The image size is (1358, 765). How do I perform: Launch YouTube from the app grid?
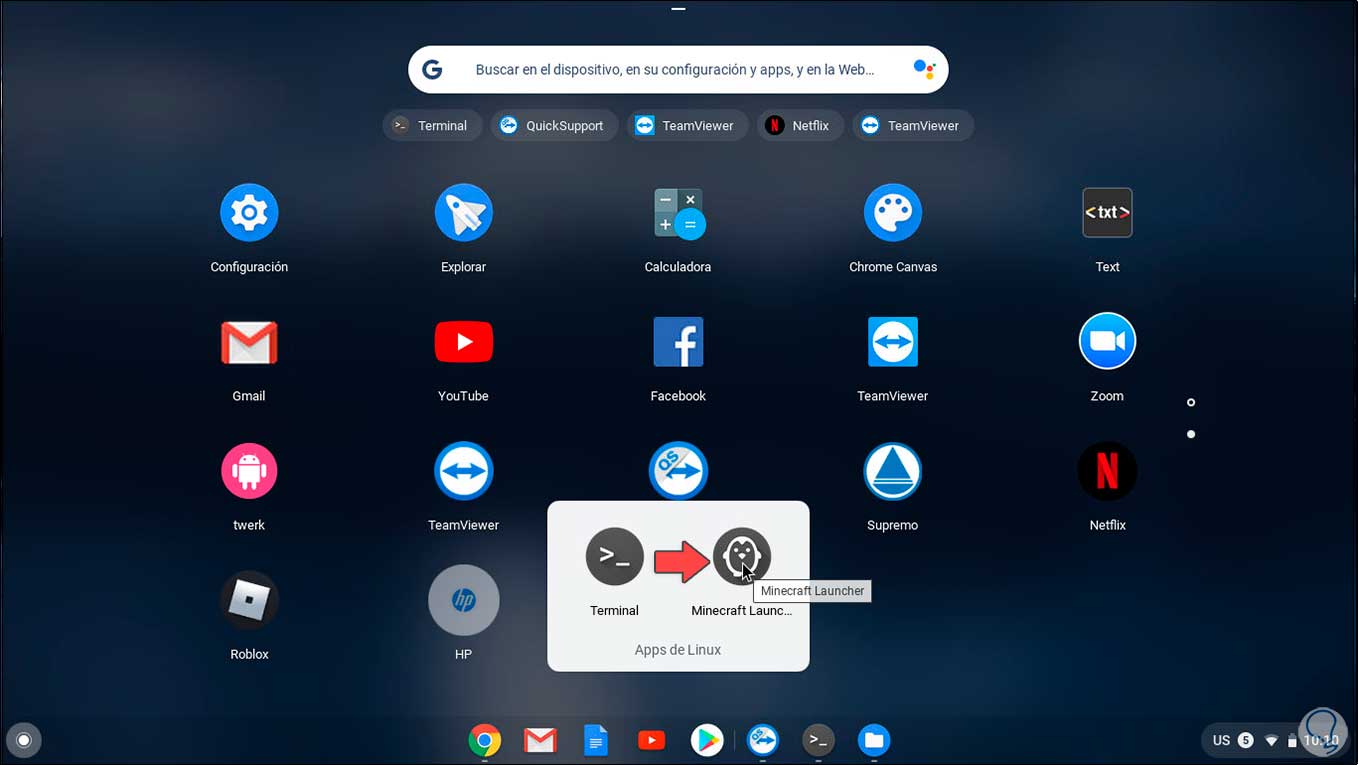point(464,342)
